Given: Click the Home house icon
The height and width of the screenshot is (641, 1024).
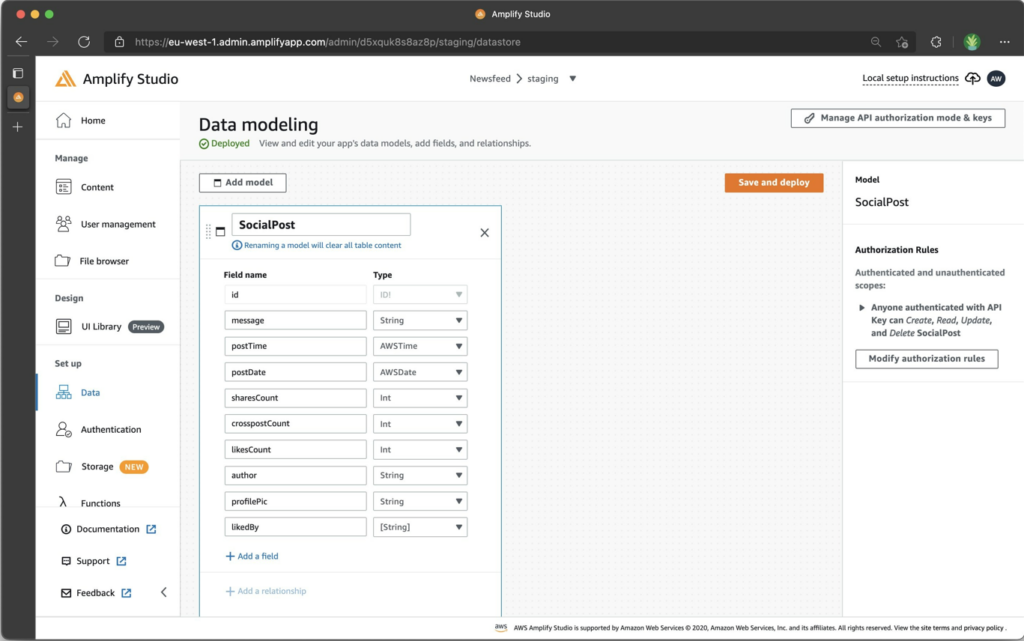Looking at the screenshot, I should (x=63, y=120).
